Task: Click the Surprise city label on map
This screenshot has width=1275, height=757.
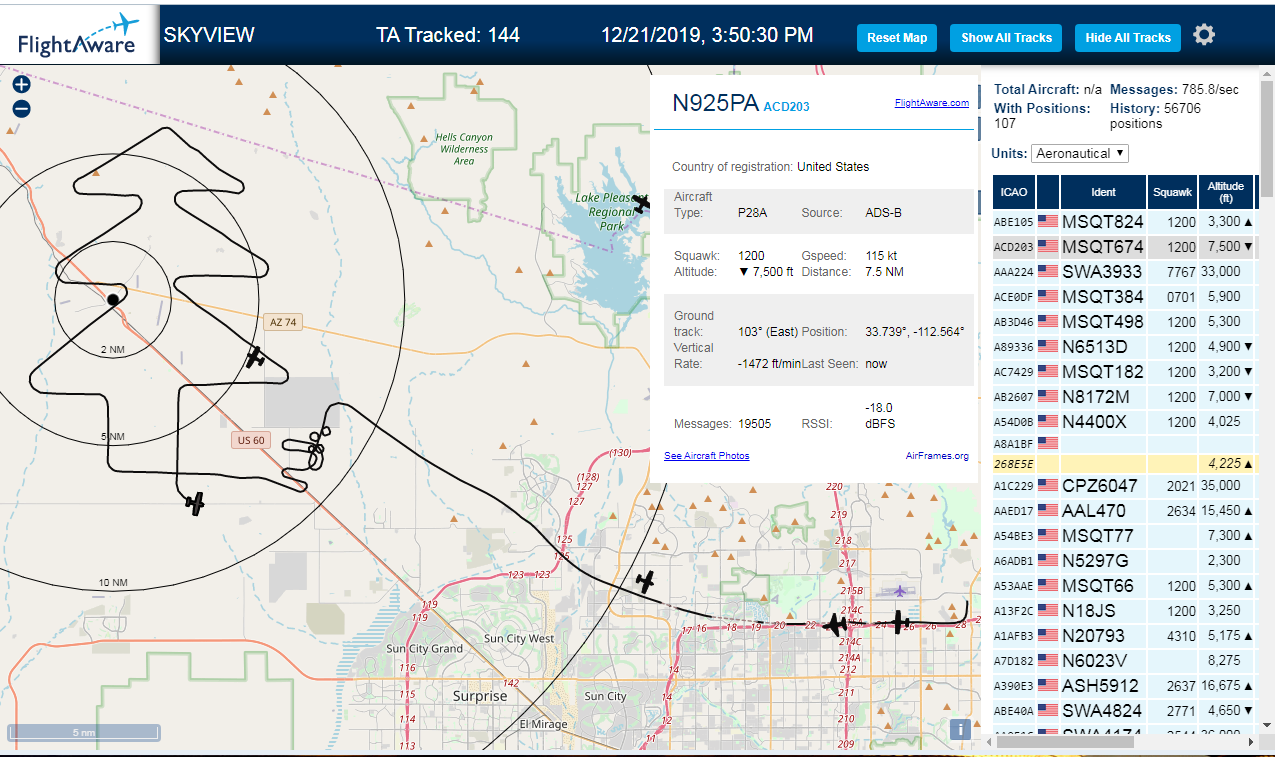Action: tap(480, 696)
